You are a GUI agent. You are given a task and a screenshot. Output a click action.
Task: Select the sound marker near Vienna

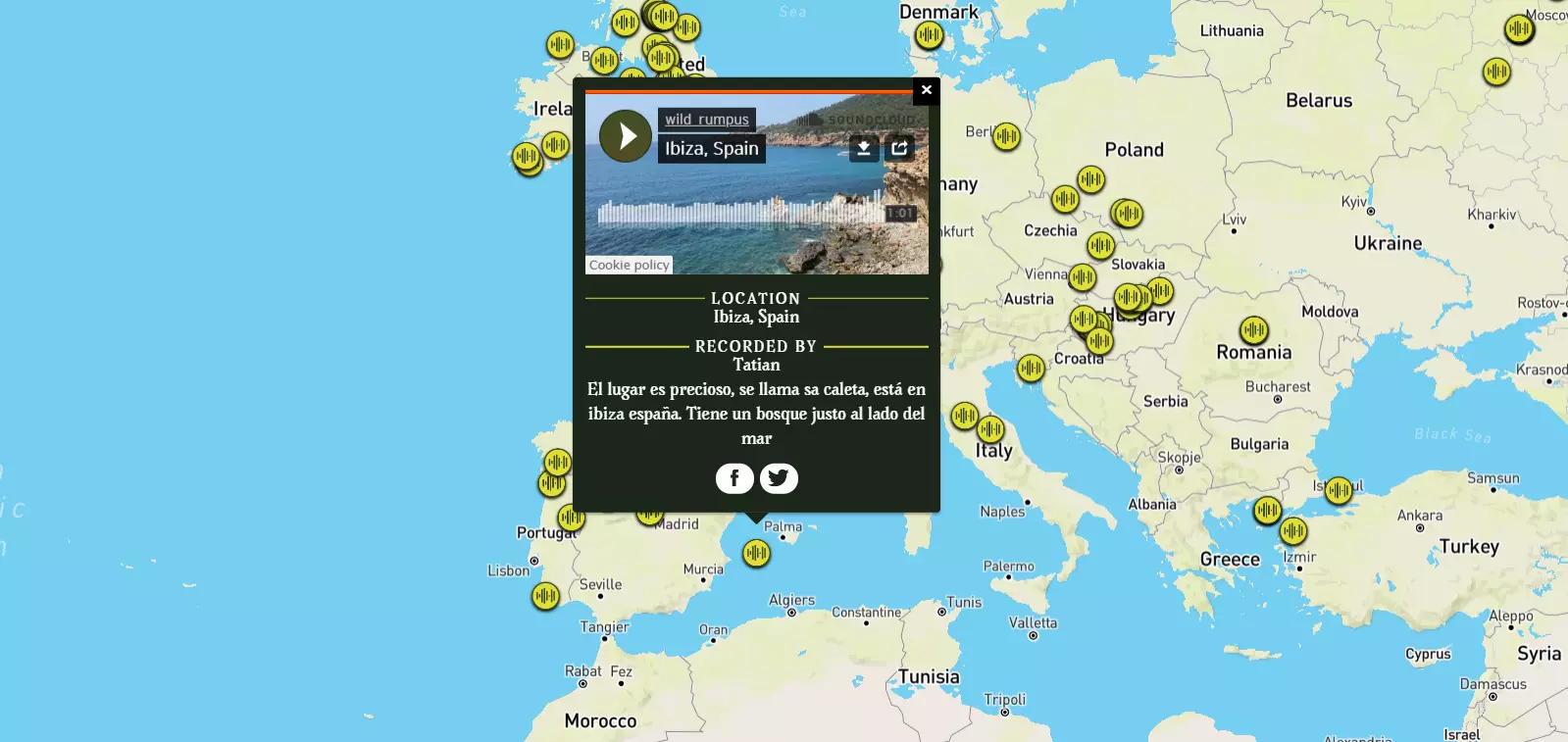pyautogui.click(x=1083, y=277)
